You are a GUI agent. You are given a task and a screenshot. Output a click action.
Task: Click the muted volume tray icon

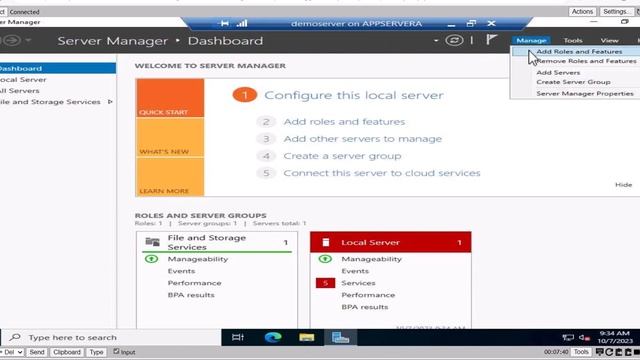tap(584, 338)
